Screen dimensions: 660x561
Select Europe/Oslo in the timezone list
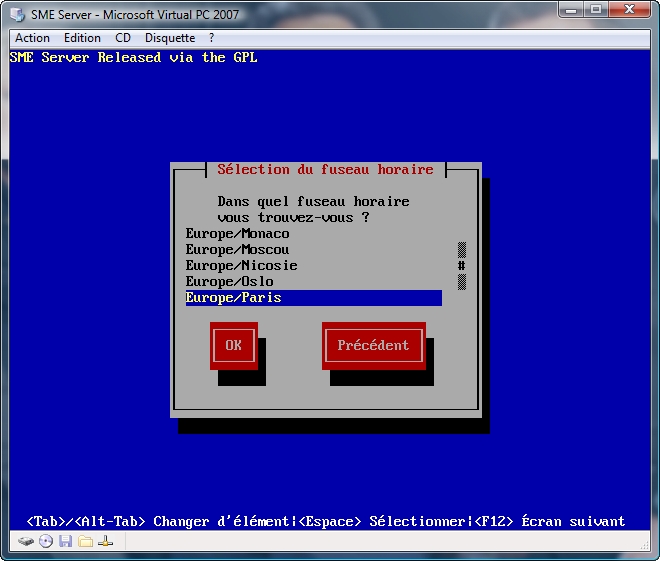coord(314,282)
